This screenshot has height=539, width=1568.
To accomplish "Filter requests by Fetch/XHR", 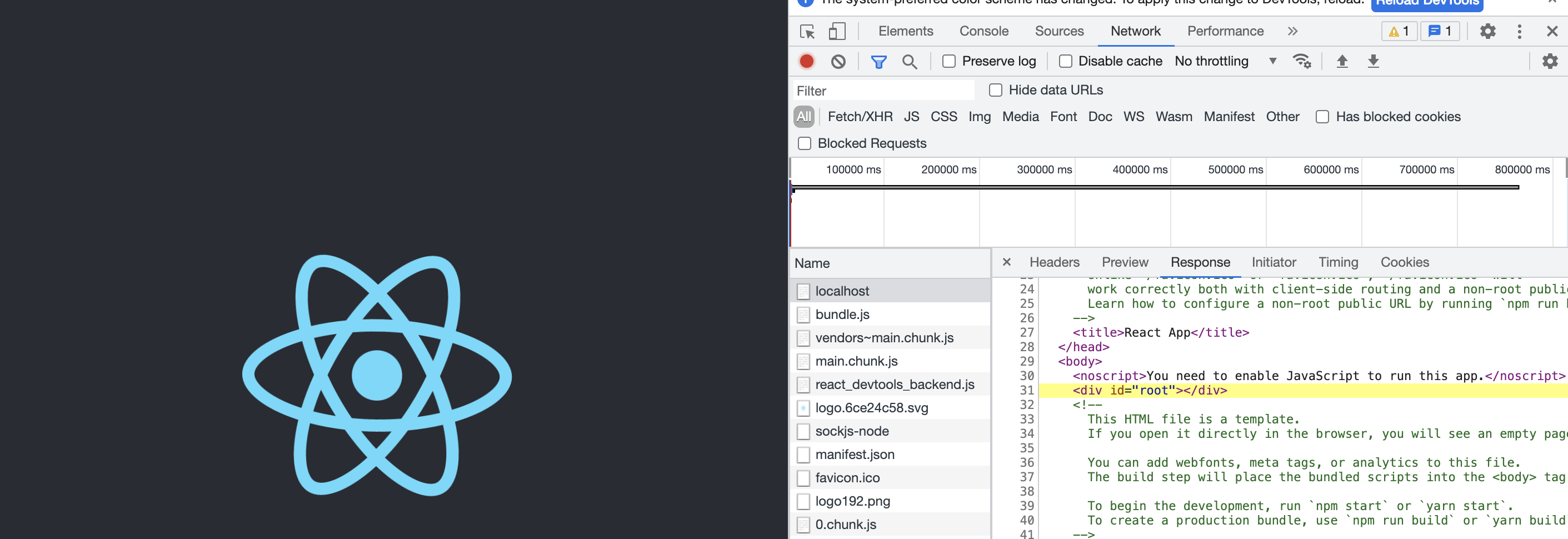I will (x=860, y=117).
